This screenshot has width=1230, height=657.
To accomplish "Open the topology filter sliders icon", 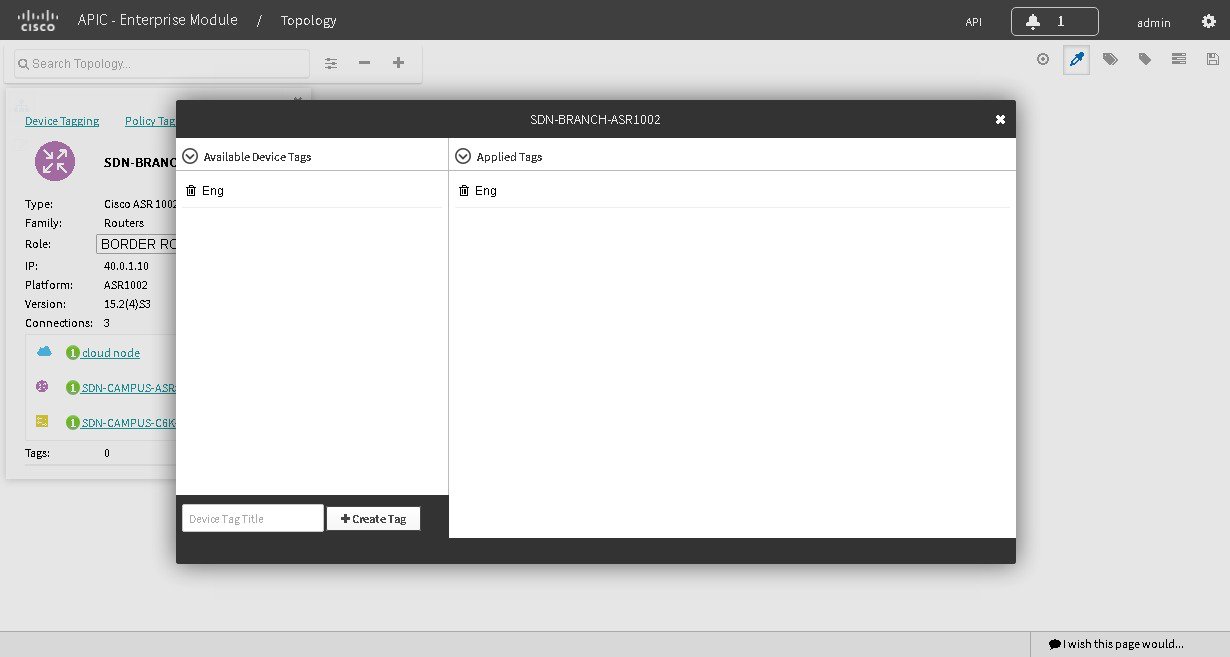I will pyautogui.click(x=331, y=63).
